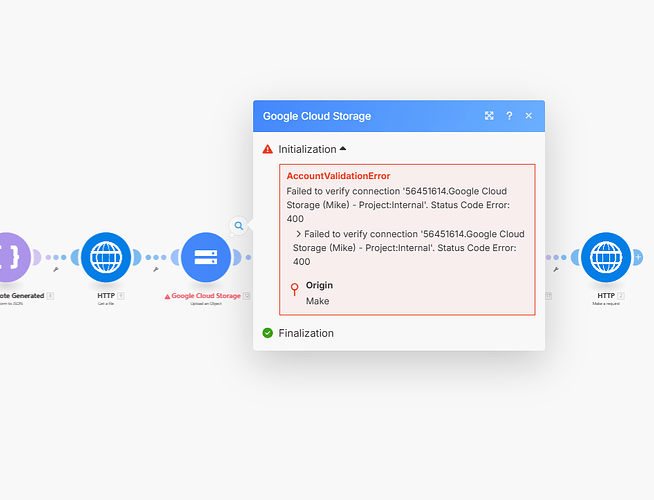Click the first HTTP Get a file module
The height and width of the screenshot is (500, 654).
(x=106, y=257)
